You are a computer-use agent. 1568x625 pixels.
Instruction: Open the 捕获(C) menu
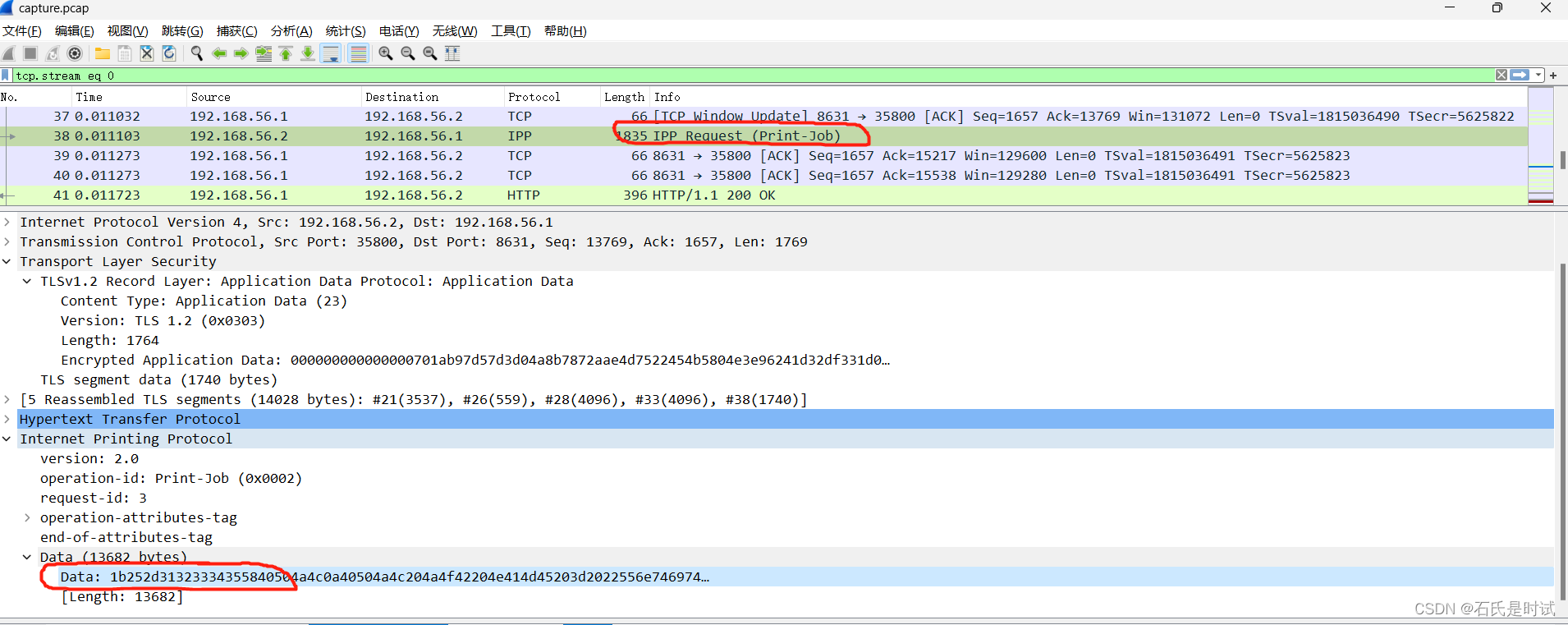tap(236, 31)
